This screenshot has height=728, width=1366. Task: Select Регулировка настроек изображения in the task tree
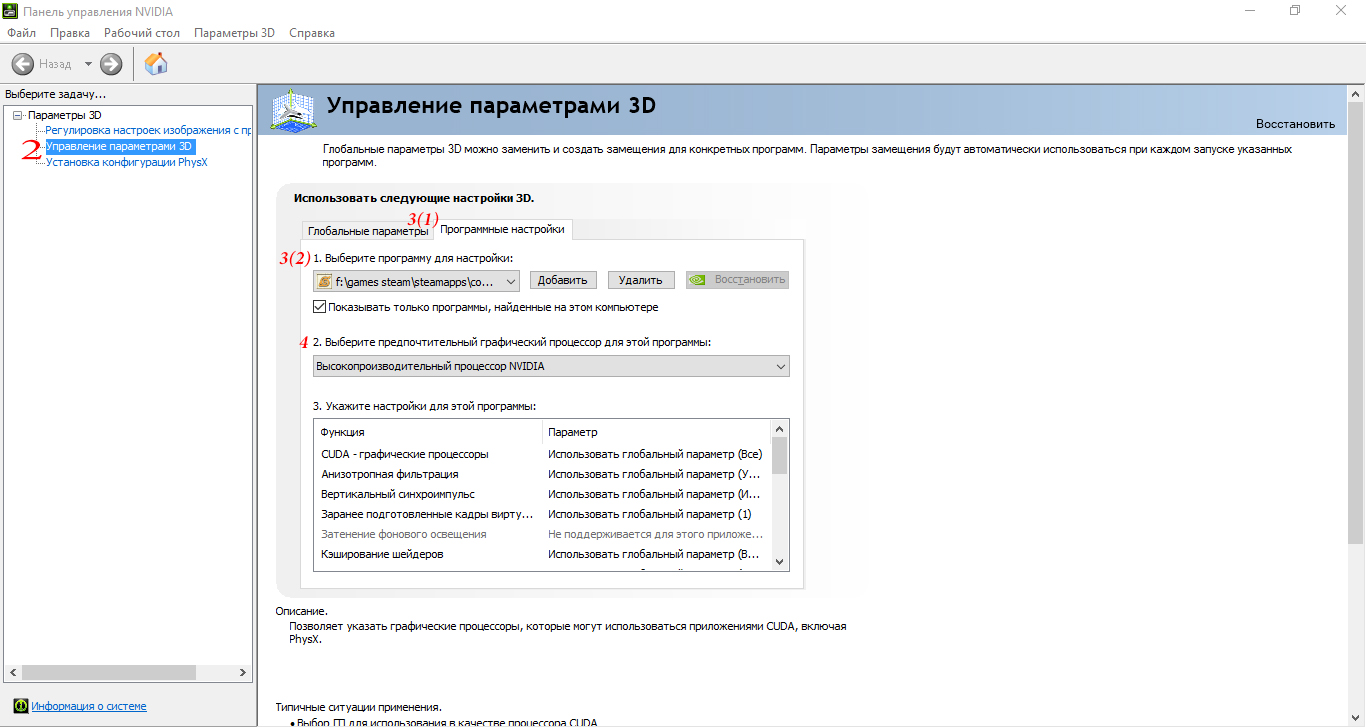[148, 130]
